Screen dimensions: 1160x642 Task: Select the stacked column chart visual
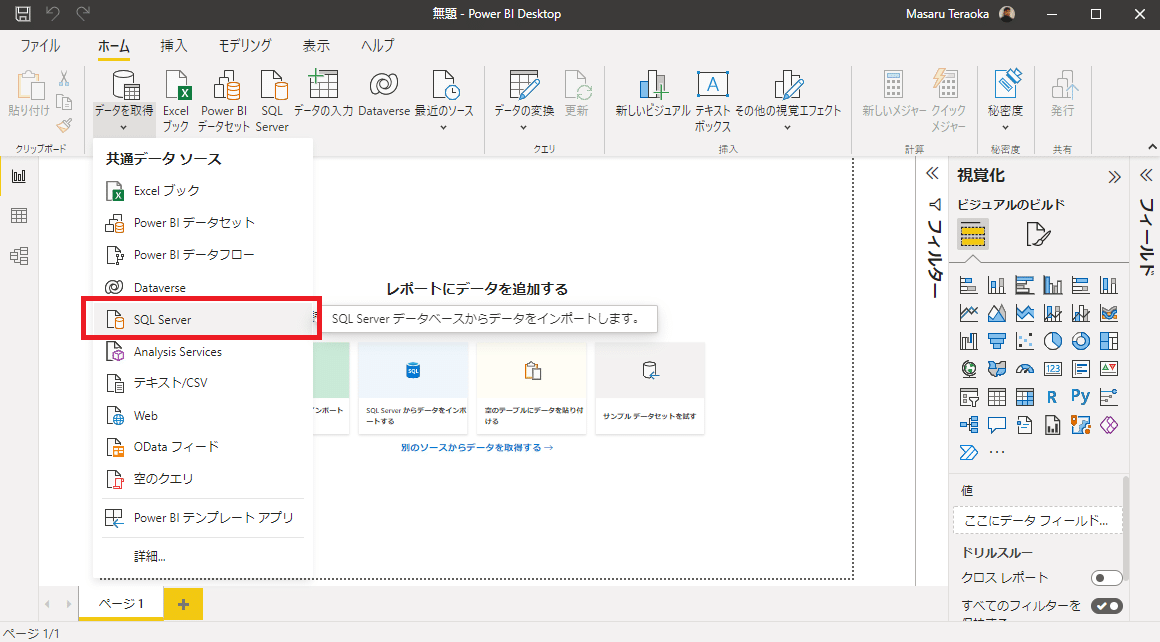997,285
